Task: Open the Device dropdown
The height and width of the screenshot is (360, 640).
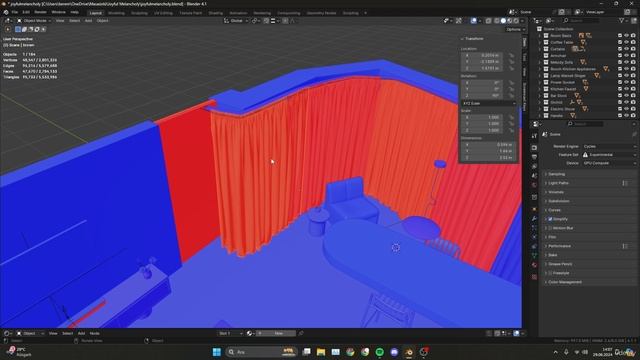Action: [x=609, y=163]
